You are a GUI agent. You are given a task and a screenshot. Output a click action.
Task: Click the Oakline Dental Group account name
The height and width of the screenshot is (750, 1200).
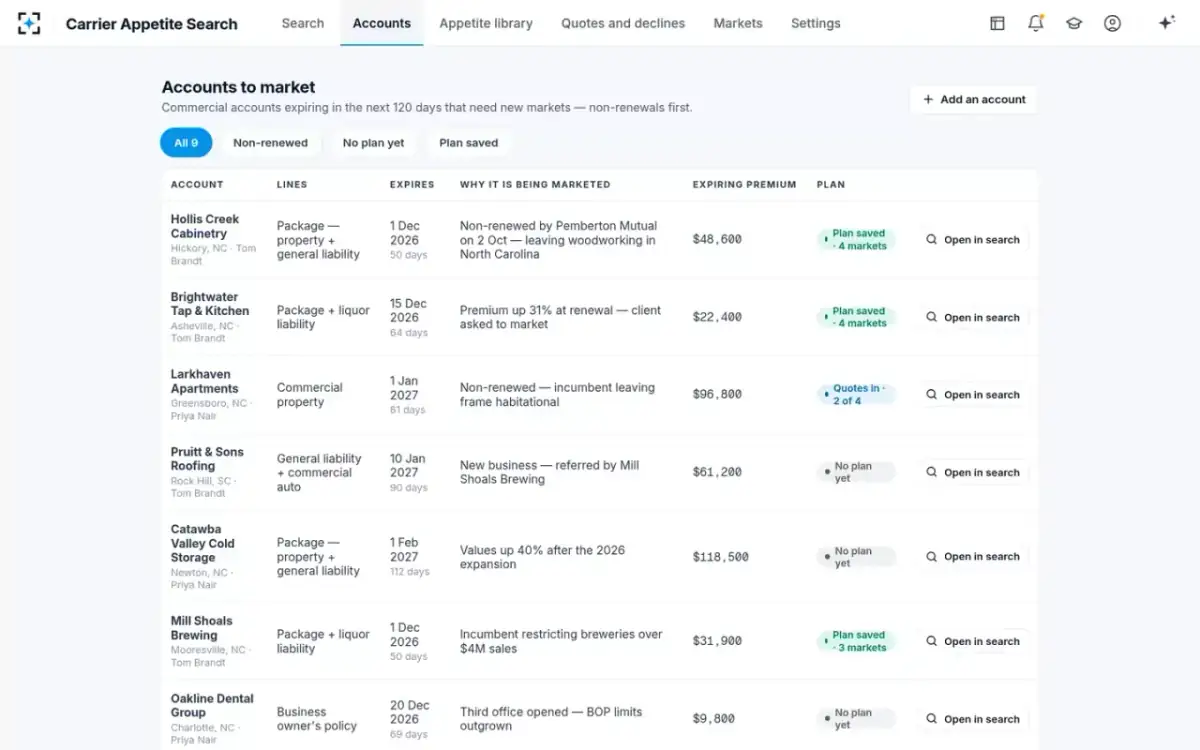212,706
